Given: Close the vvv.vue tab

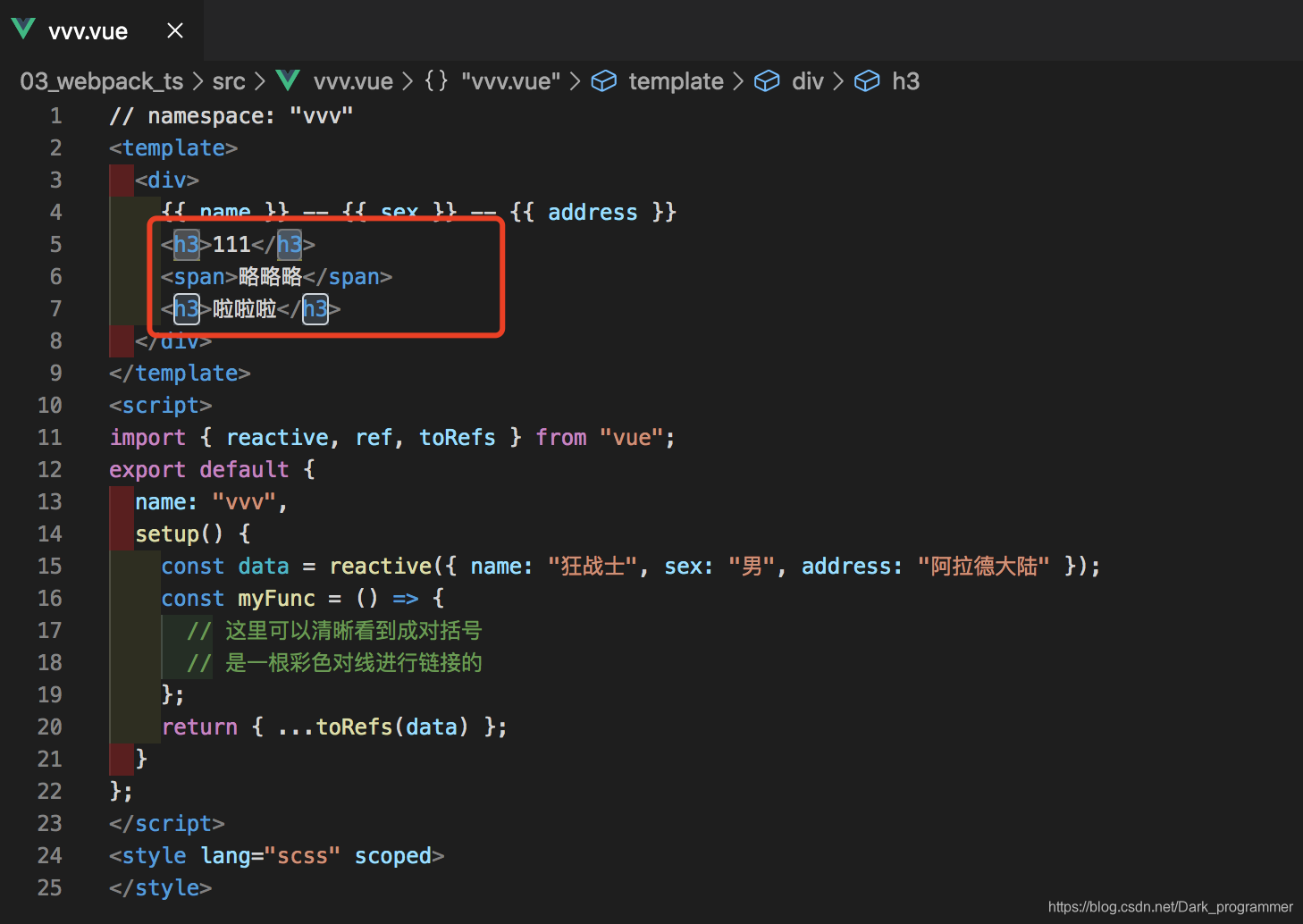Looking at the screenshot, I should [x=175, y=30].
